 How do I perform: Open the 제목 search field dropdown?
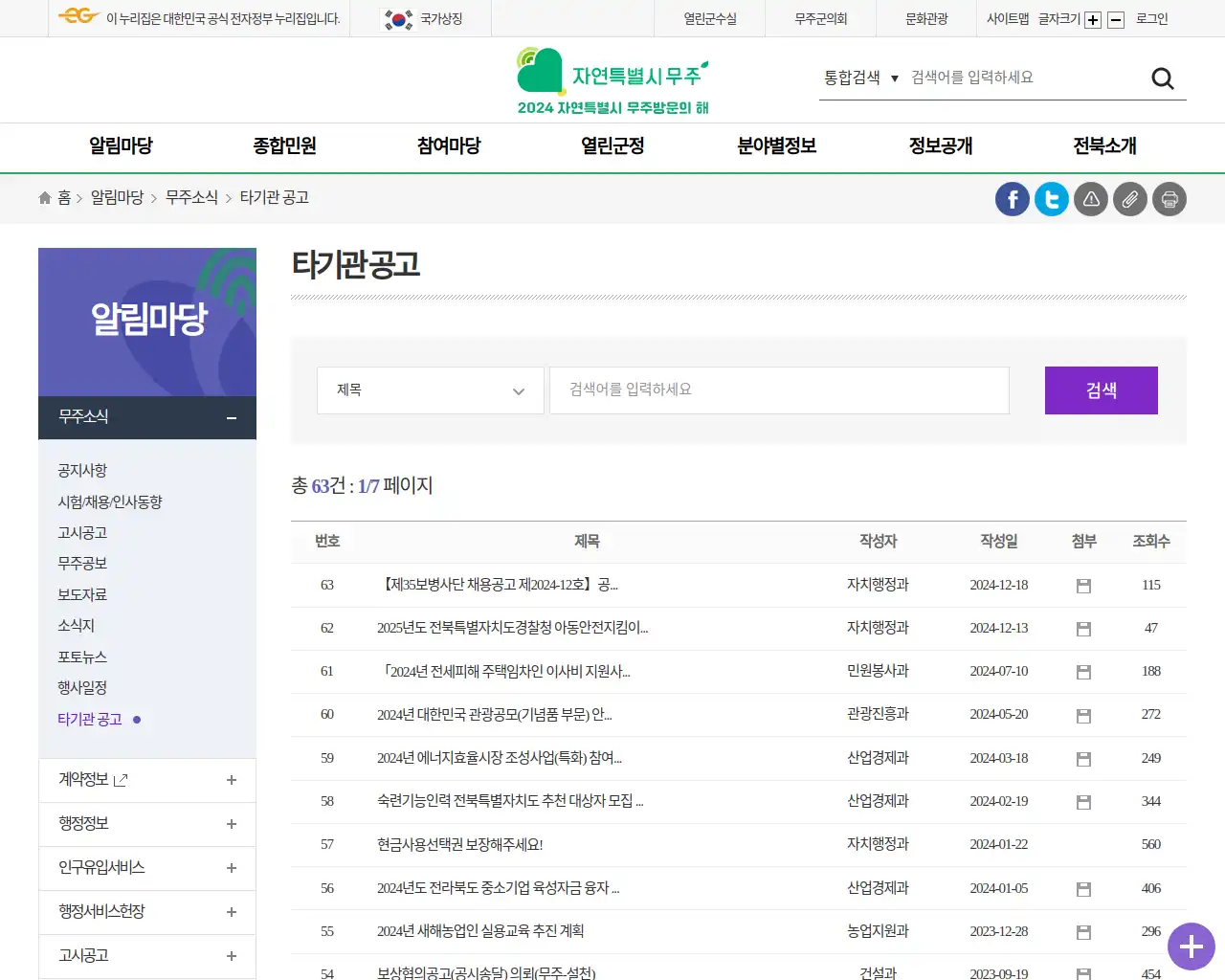coord(430,390)
